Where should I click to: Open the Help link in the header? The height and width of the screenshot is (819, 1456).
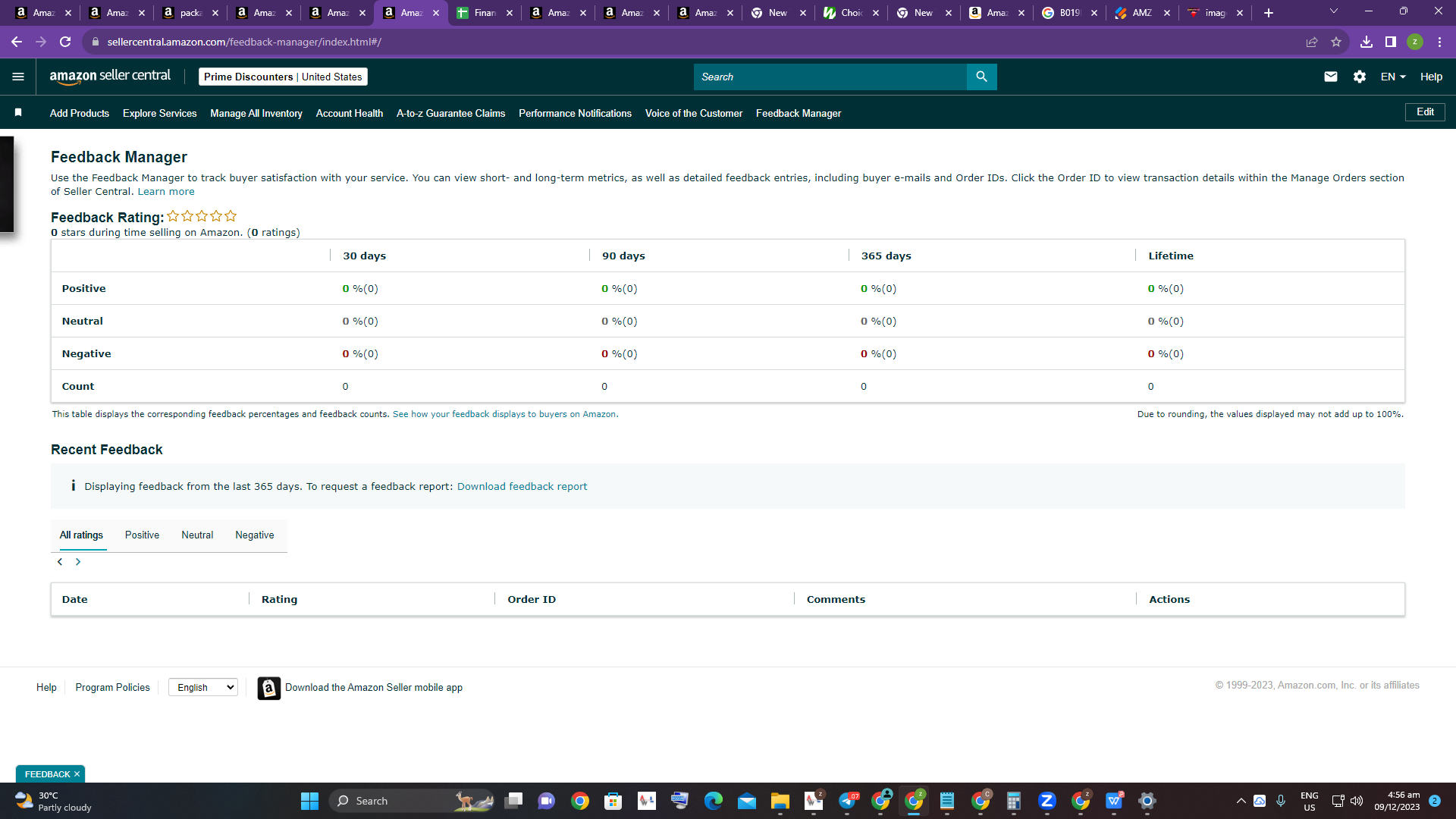pos(1431,77)
